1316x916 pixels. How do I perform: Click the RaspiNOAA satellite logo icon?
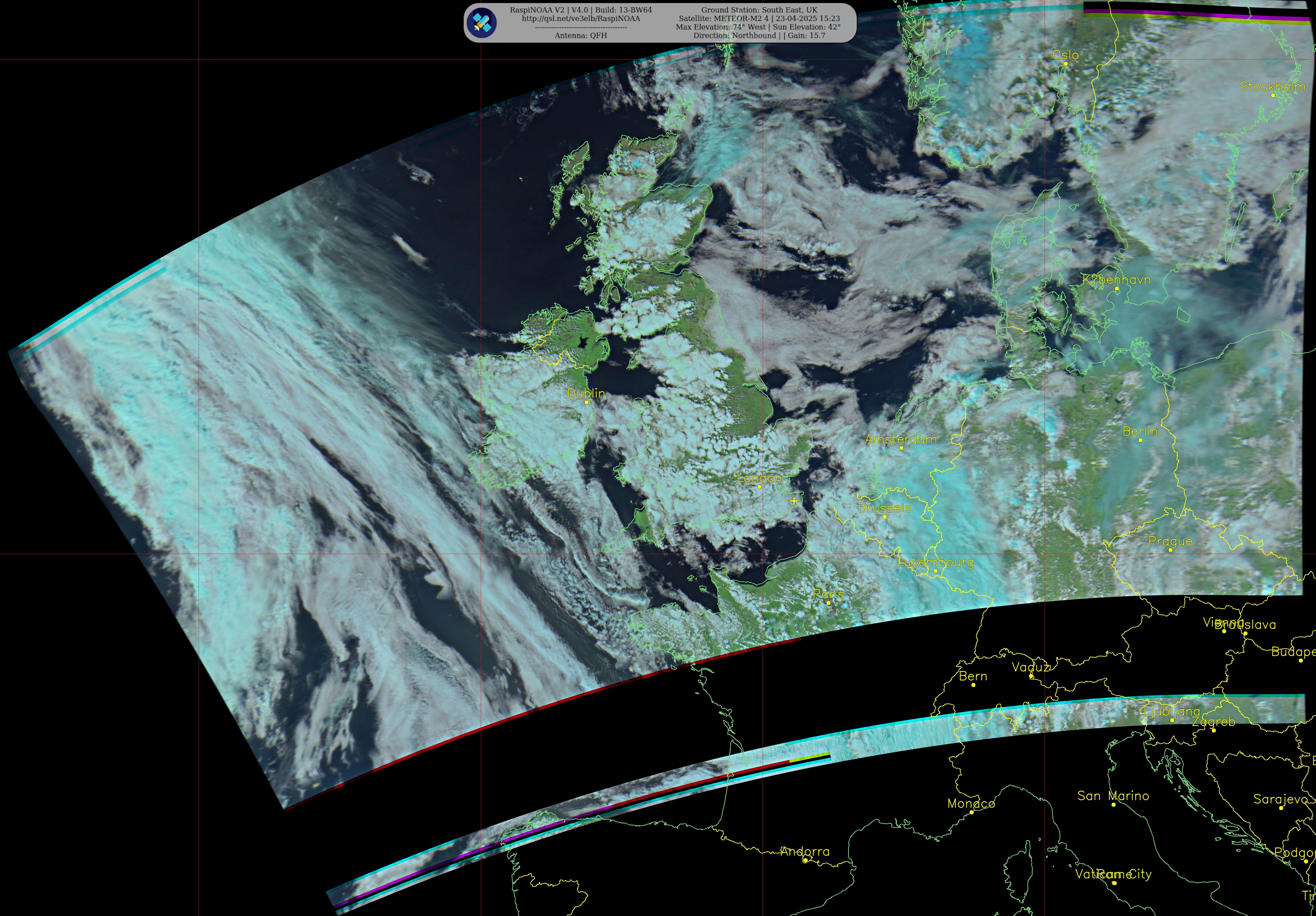[x=482, y=23]
